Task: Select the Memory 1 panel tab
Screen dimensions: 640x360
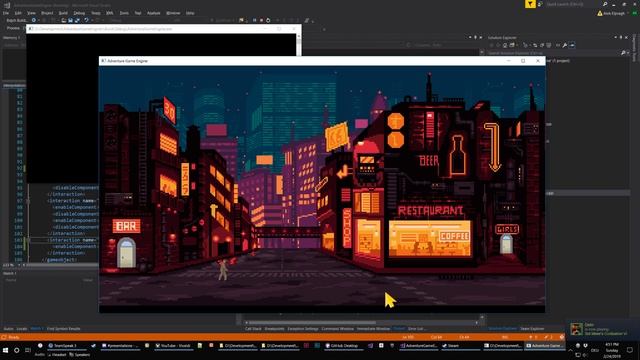Action: click(x=11, y=38)
